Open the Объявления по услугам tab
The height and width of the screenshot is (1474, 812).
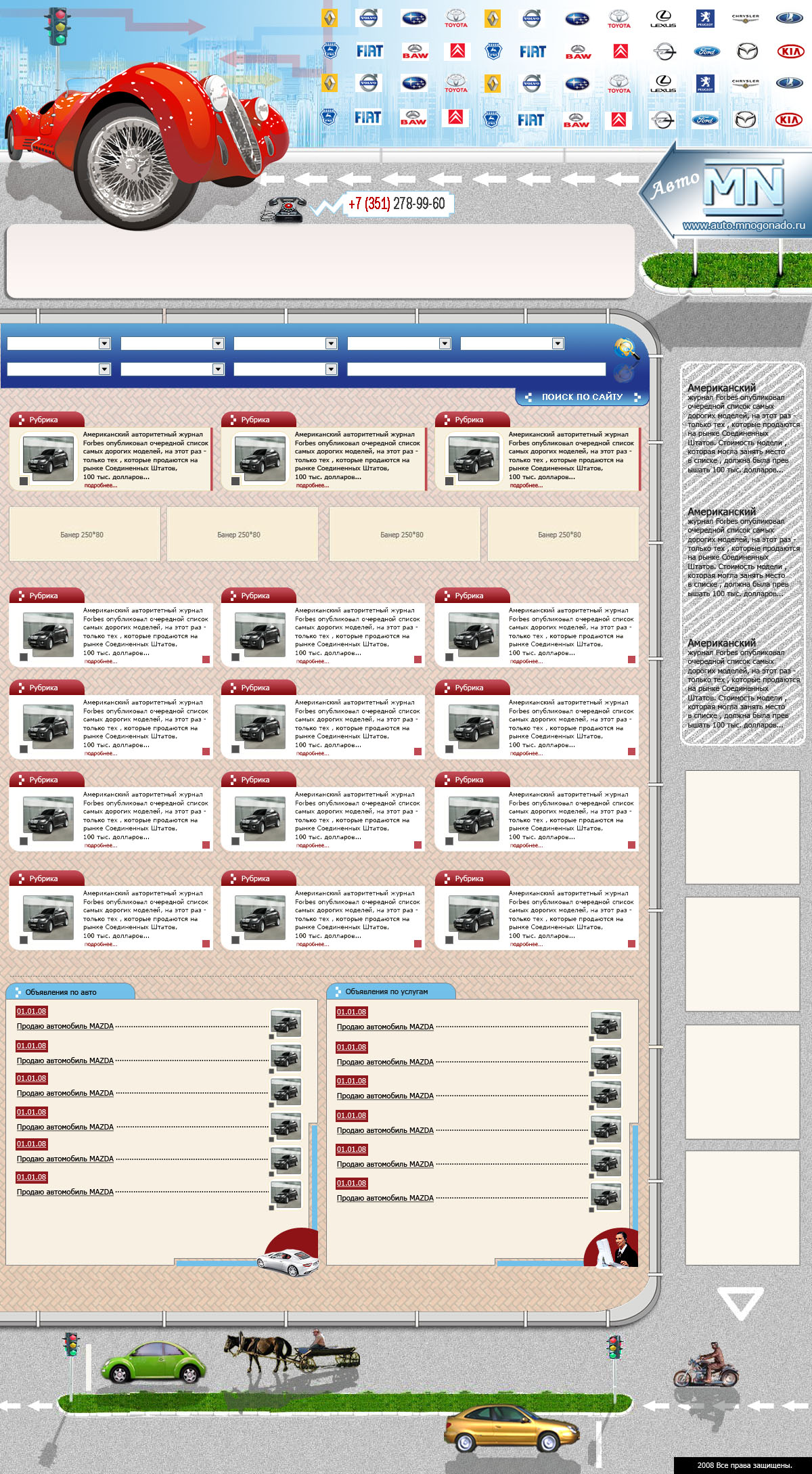point(391,991)
